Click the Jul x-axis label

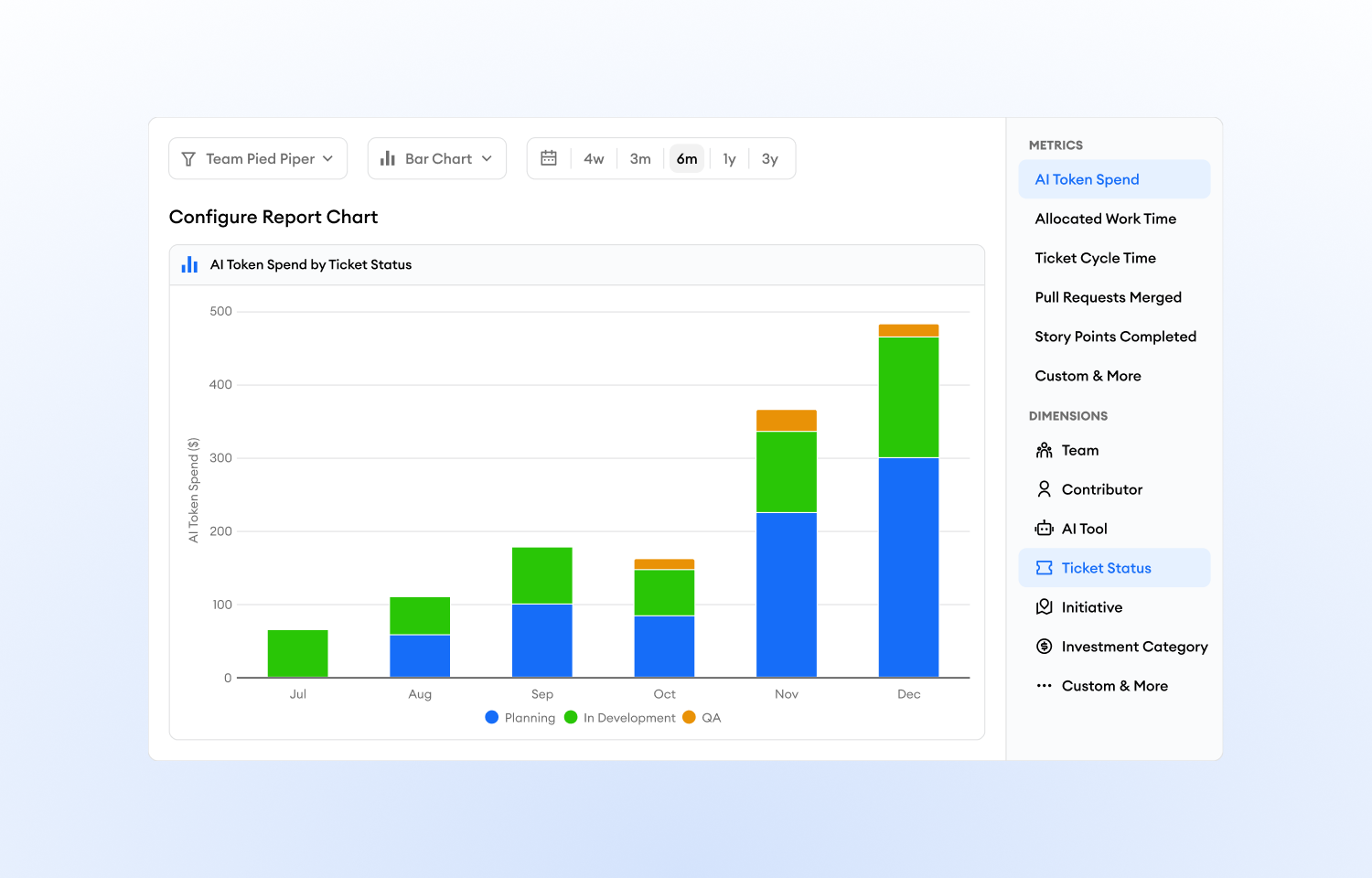tap(298, 694)
